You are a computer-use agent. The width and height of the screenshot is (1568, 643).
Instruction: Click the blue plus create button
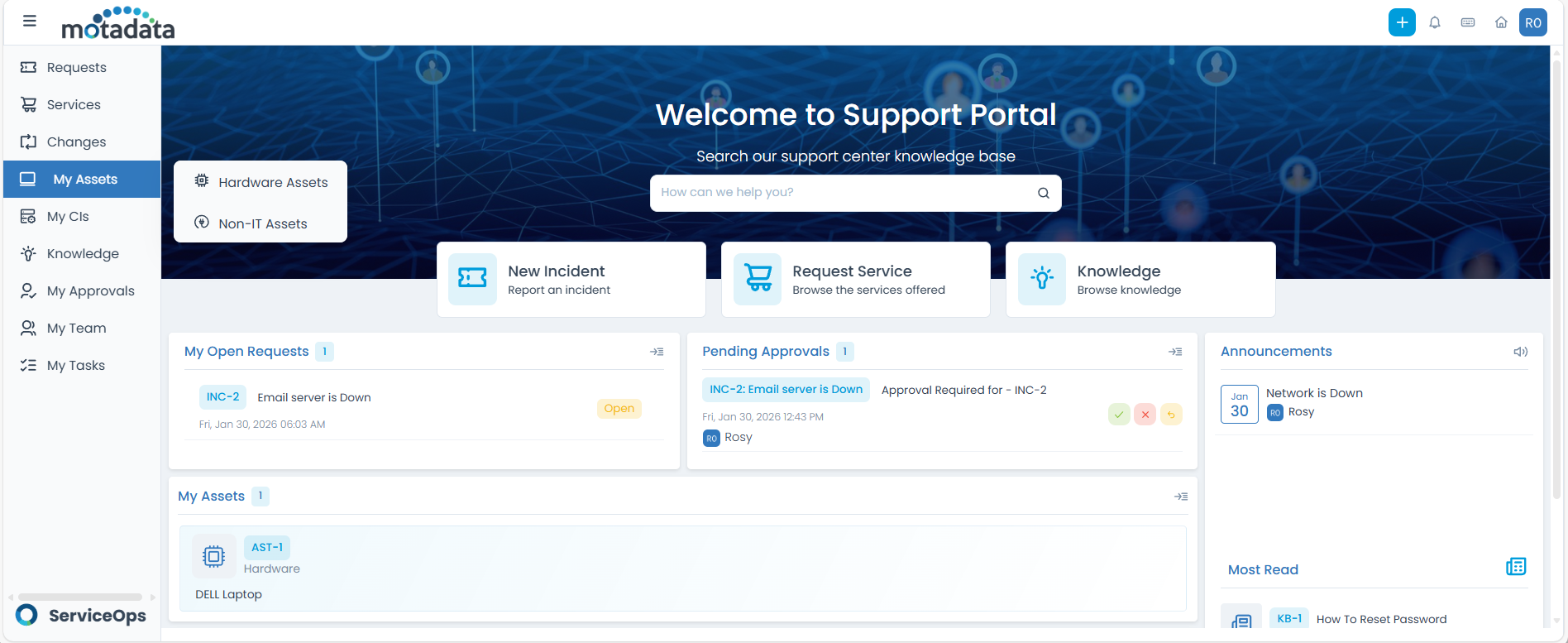click(x=1402, y=22)
